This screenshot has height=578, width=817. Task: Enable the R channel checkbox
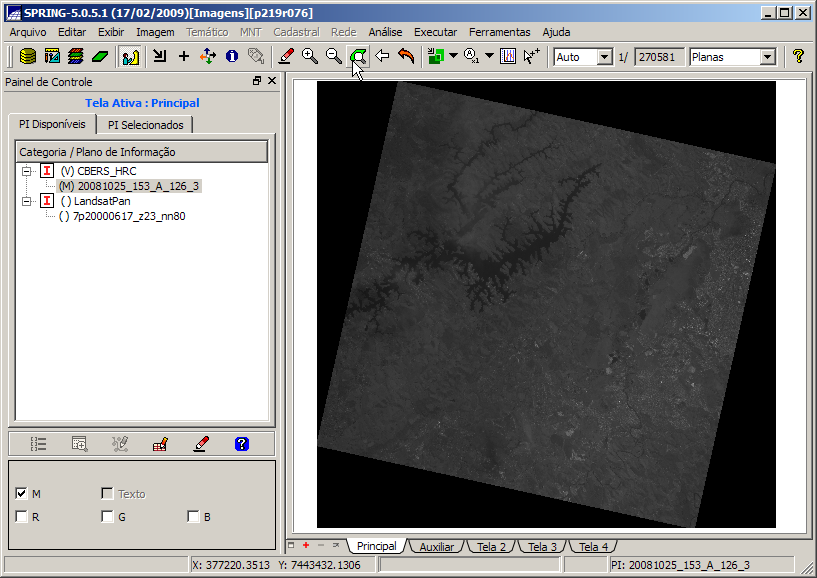(x=21, y=517)
